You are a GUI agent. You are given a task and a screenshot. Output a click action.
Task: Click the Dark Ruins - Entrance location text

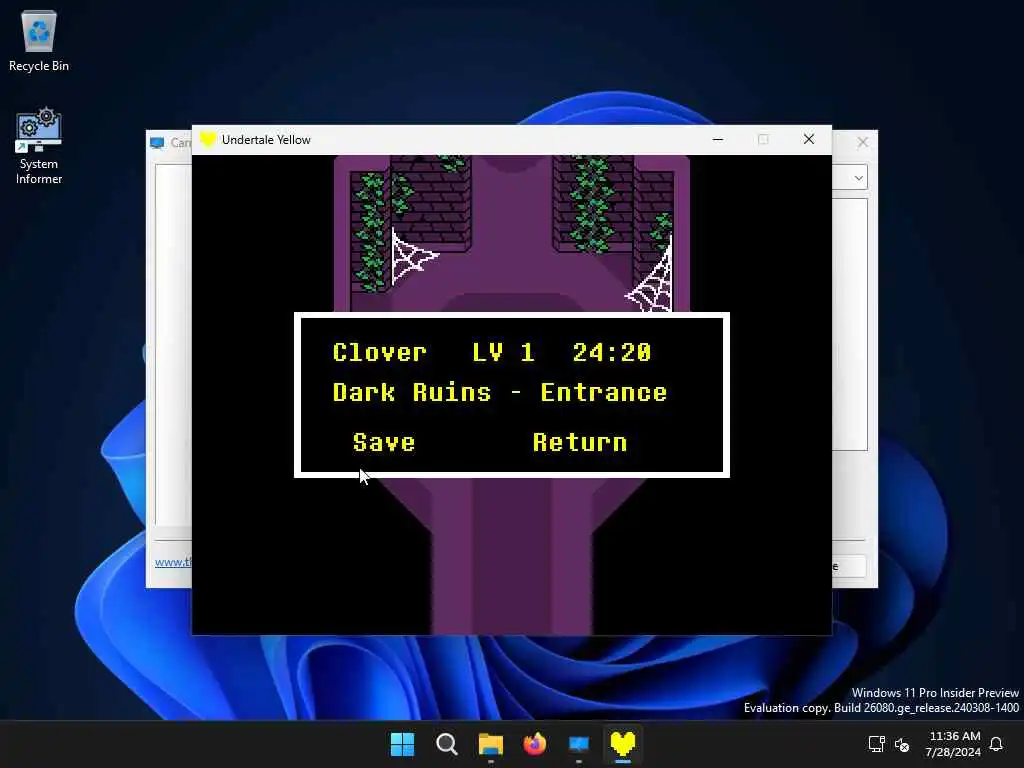(x=500, y=392)
